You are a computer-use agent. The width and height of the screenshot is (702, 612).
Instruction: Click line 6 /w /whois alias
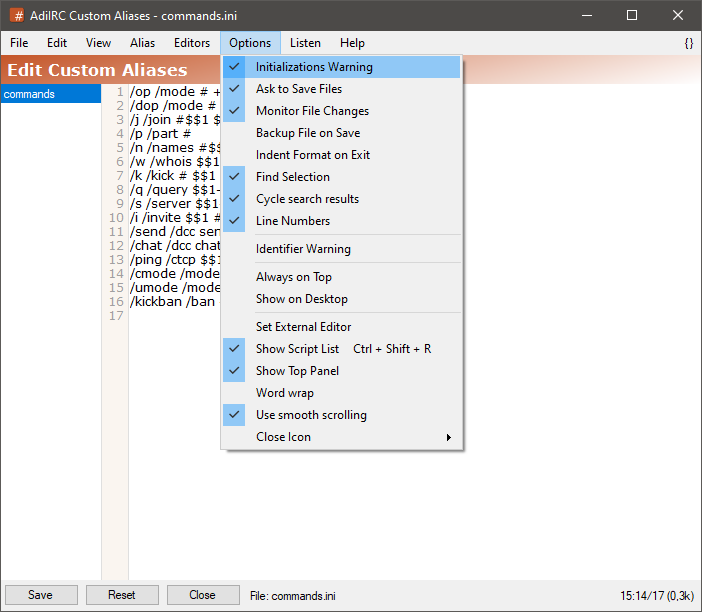175,162
